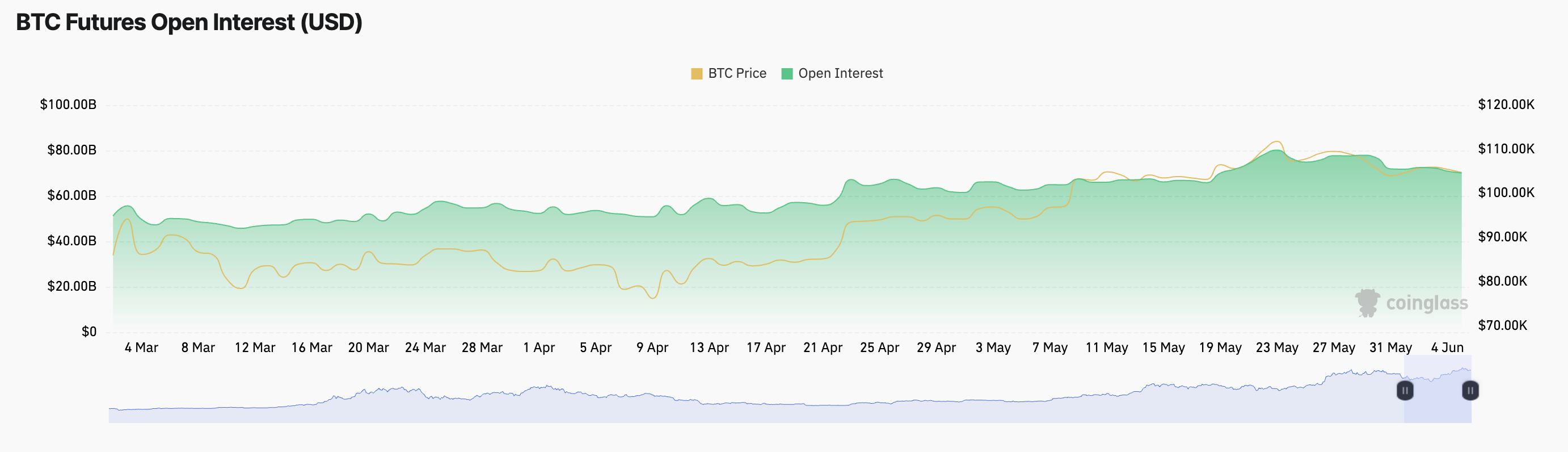The image size is (1568, 452).
Task: Click the $100.00B left axis label
Action: [68, 105]
